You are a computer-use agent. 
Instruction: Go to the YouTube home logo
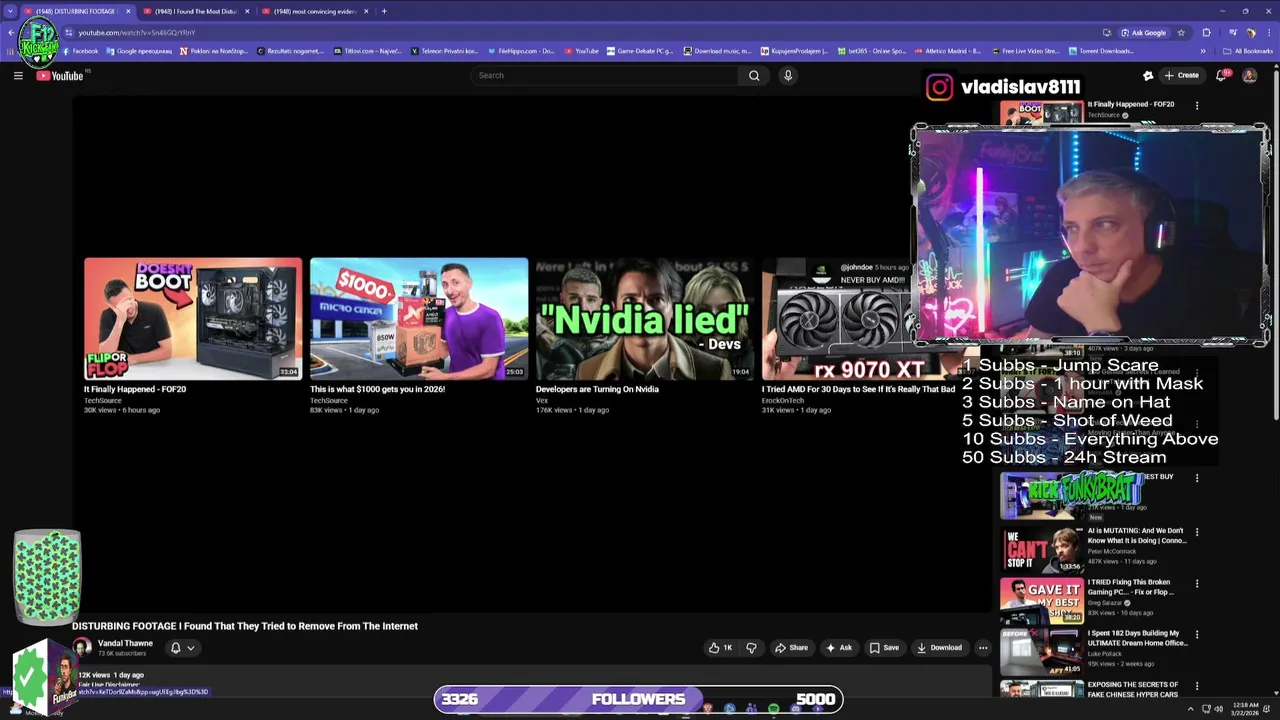pos(60,76)
